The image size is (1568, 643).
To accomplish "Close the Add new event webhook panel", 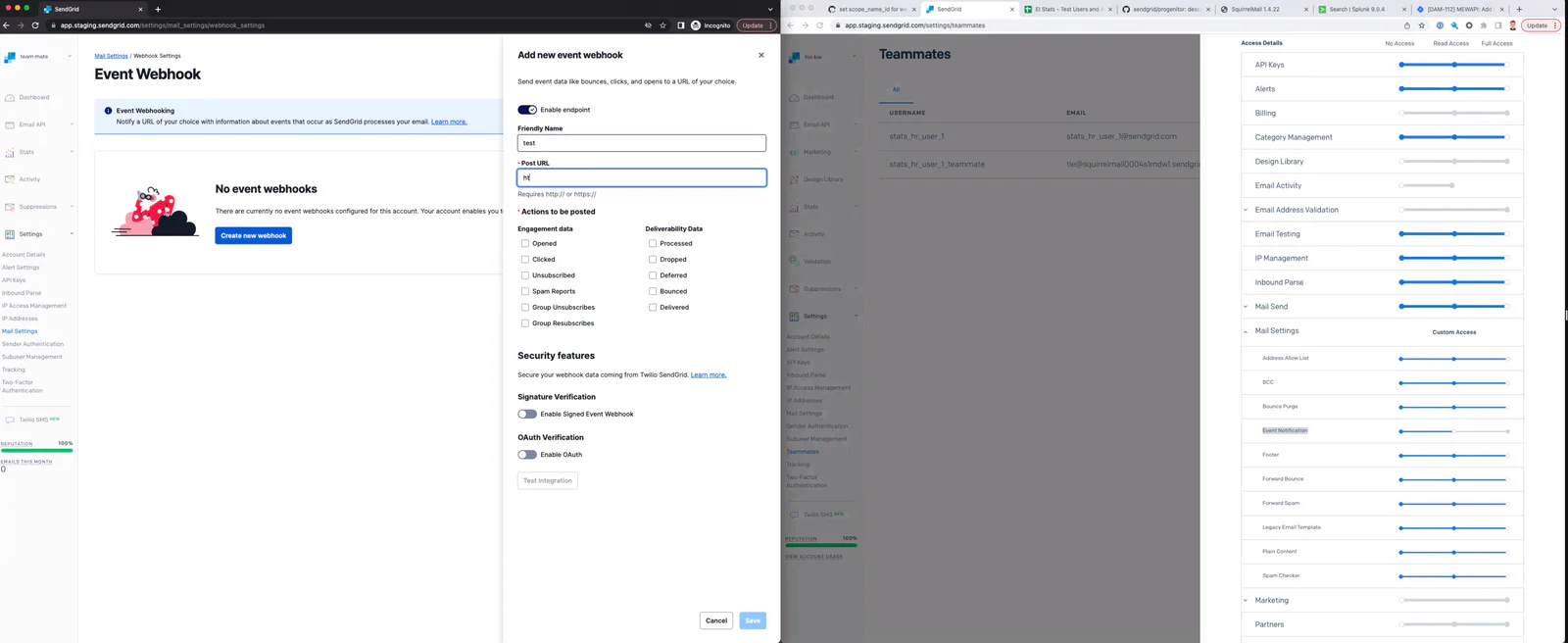I will [x=761, y=55].
